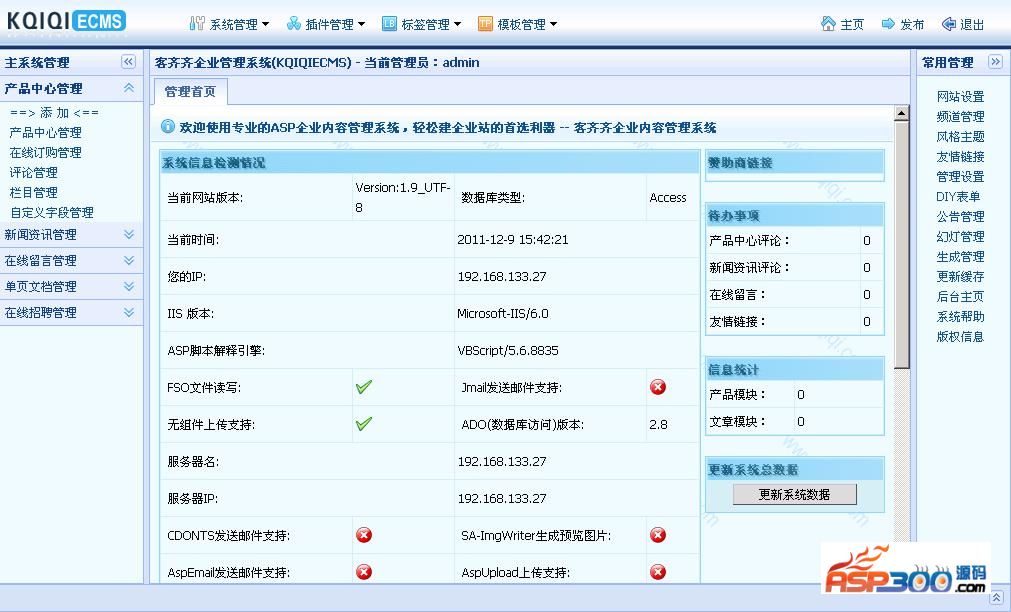Click 退出 to log out

972,25
